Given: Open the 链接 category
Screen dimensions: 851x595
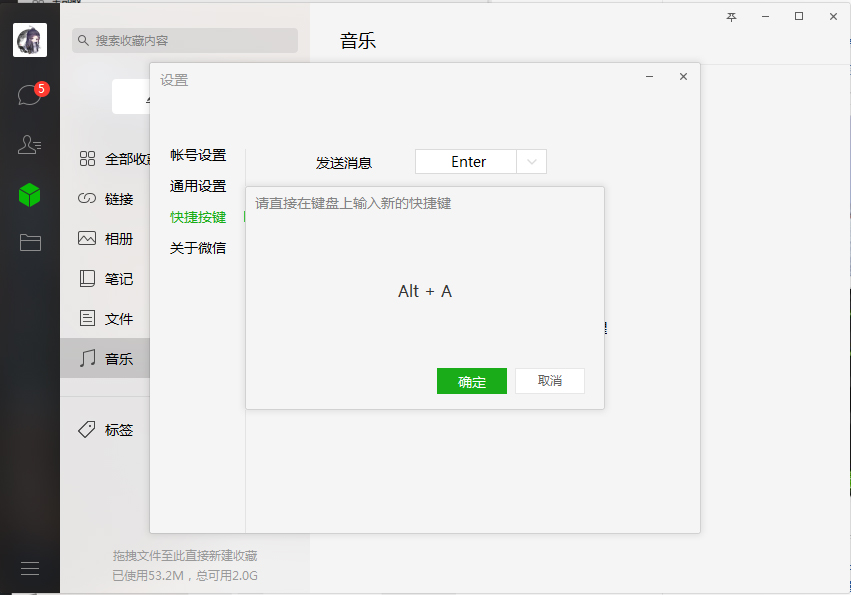Looking at the screenshot, I should point(110,198).
